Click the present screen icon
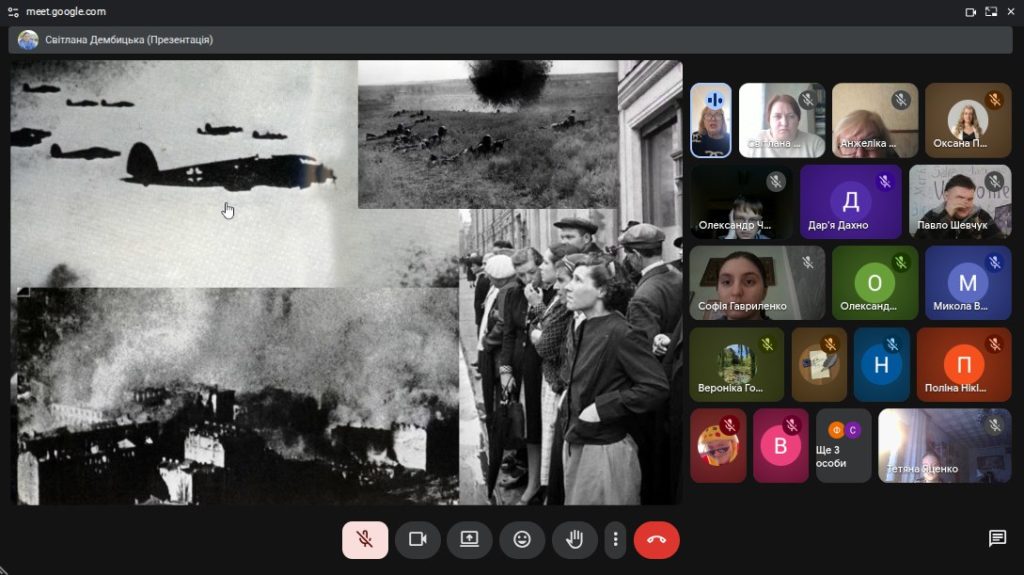The image size is (1024, 575). 469,539
